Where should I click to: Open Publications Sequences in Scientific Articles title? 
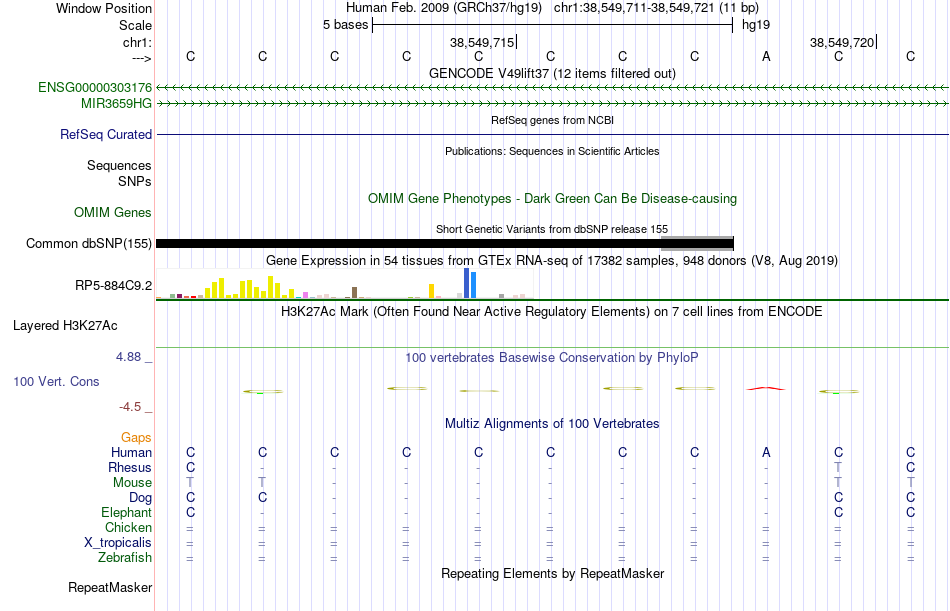(552, 151)
